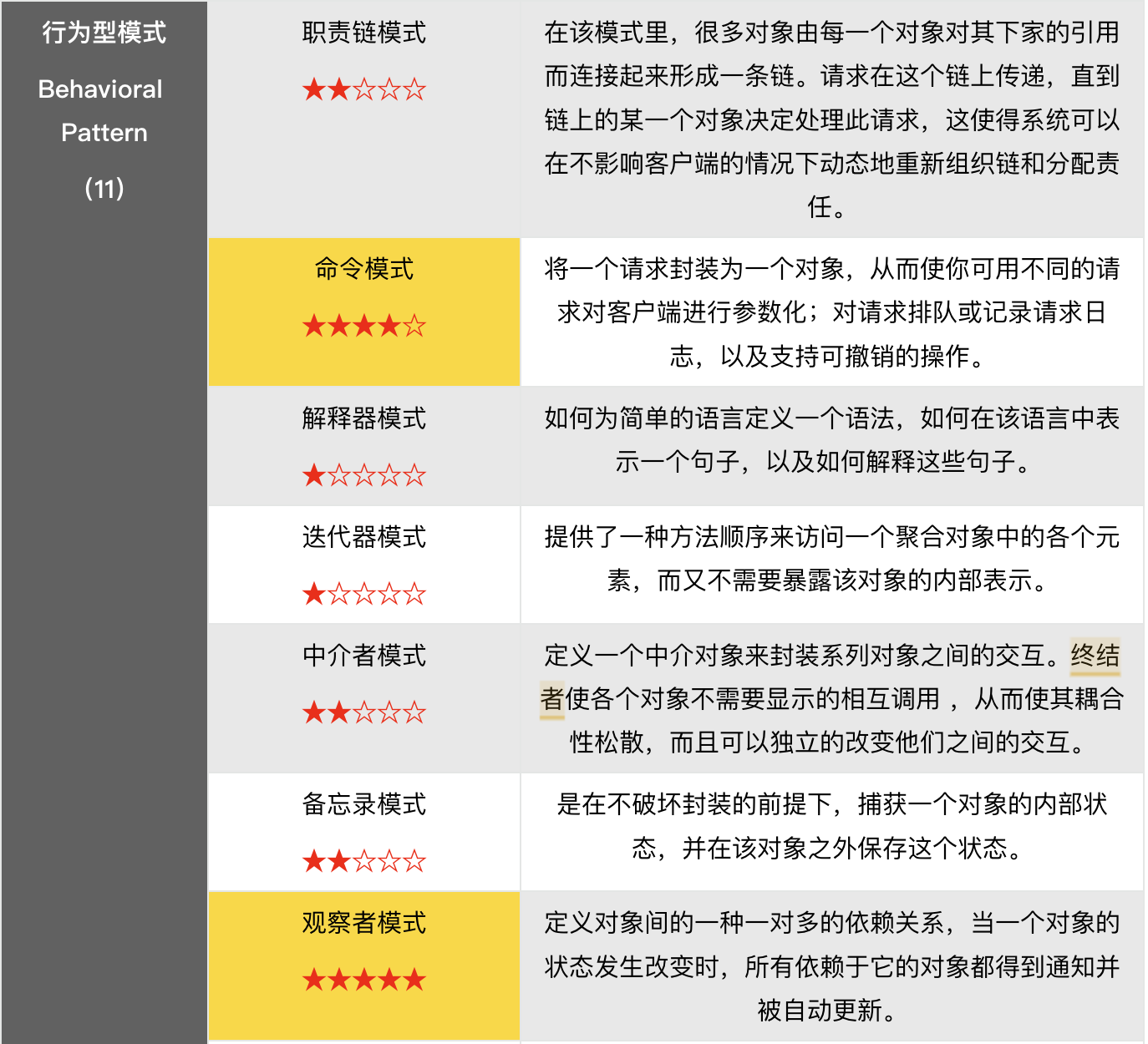The width and height of the screenshot is (1148, 1044).
Task: Click the star rating under 中介者模式
Action: [363, 712]
